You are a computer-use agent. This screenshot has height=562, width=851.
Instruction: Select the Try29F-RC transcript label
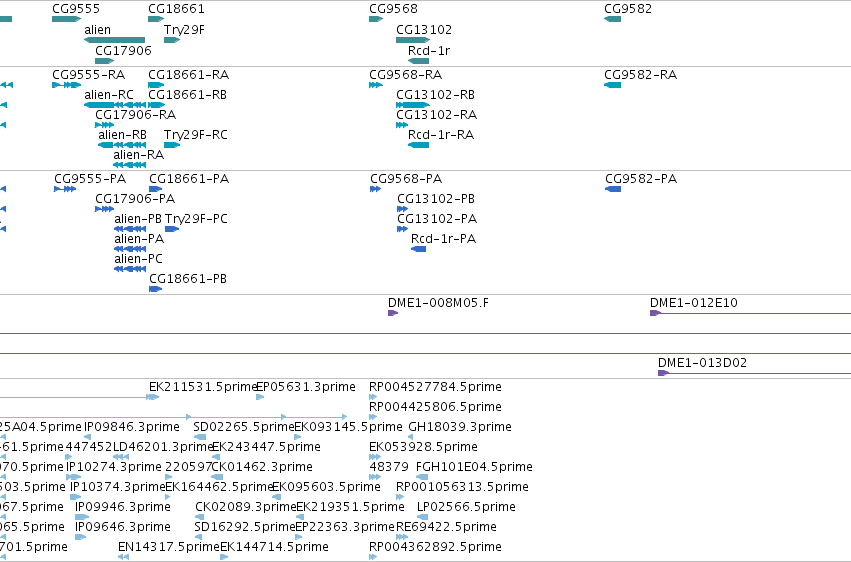click(195, 135)
